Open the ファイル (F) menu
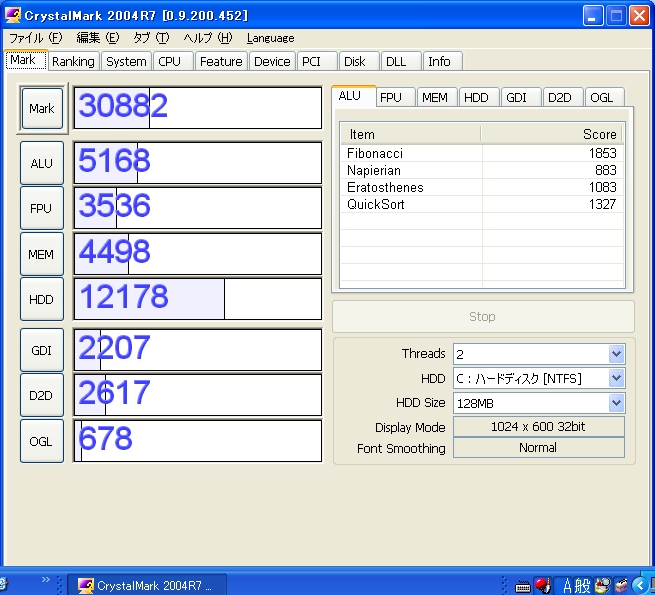655x595 pixels. [x=36, y=38]
